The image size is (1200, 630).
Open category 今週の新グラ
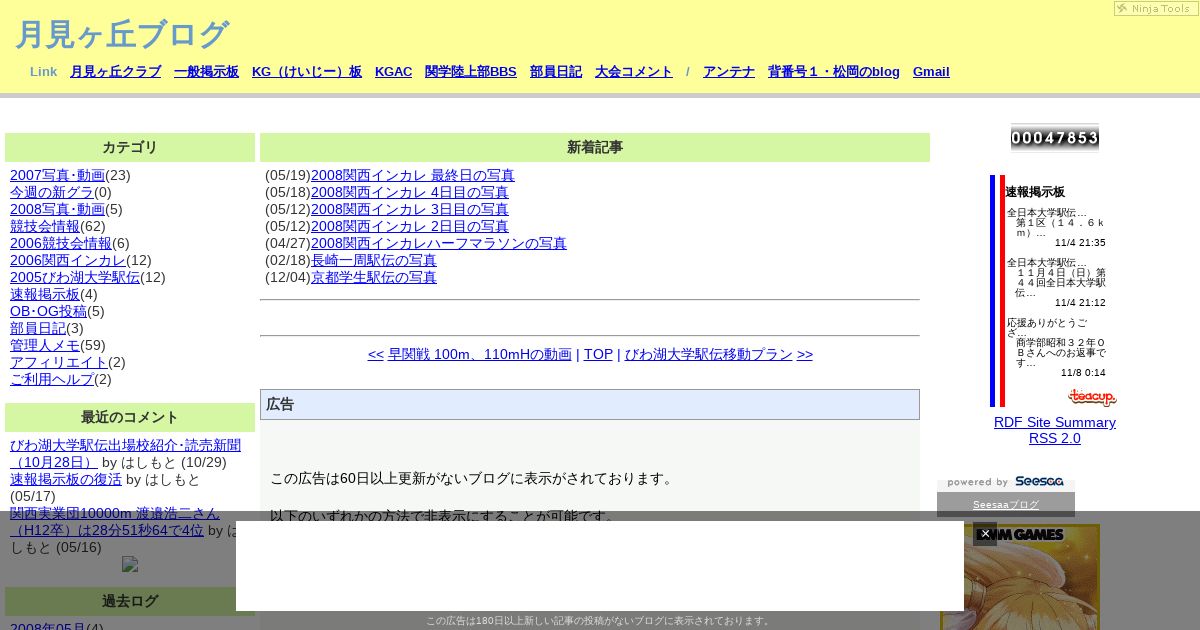pyautogui.click(x=52, y=192)
